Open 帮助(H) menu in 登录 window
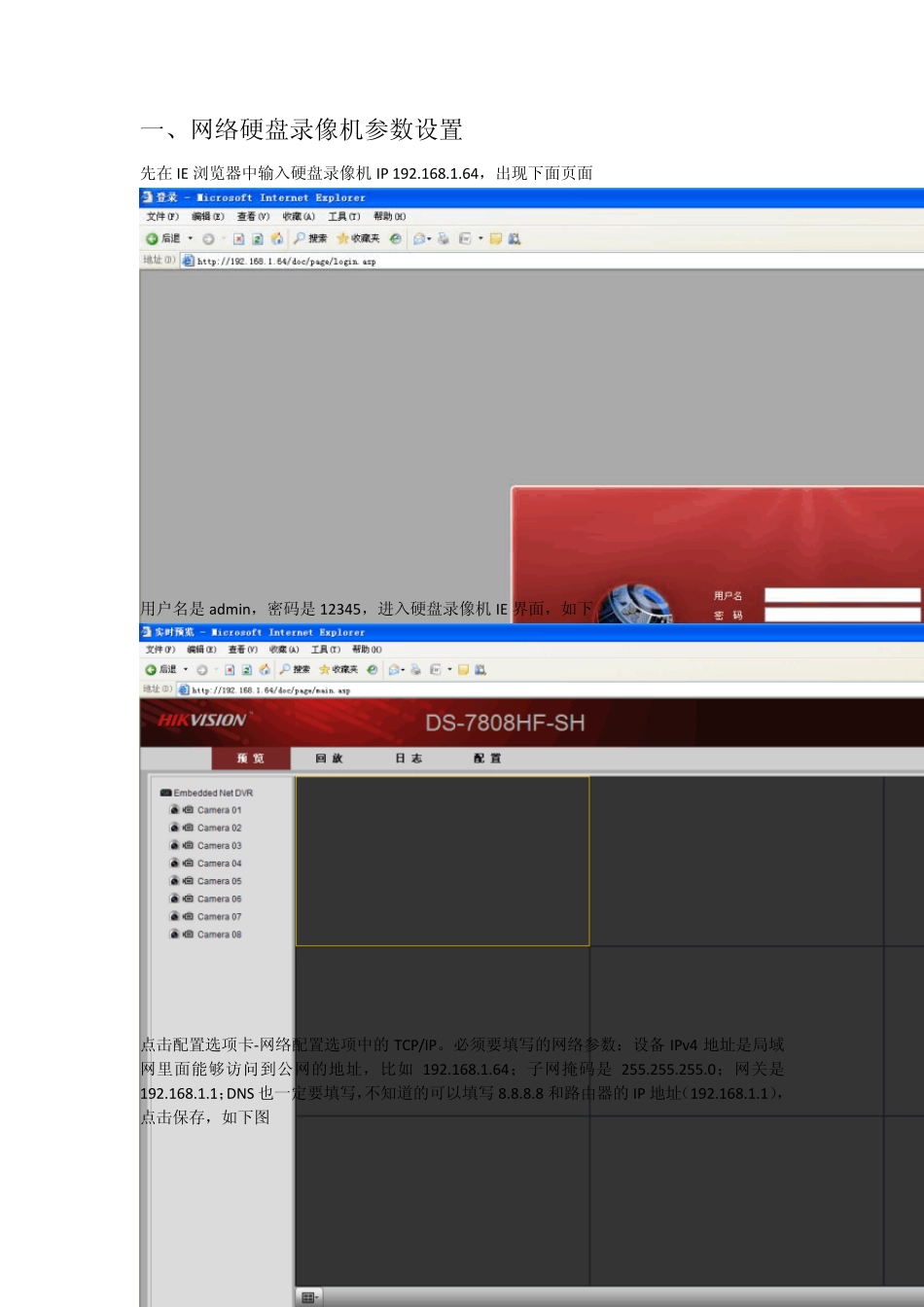924x1307 pixels. (390, 217)
